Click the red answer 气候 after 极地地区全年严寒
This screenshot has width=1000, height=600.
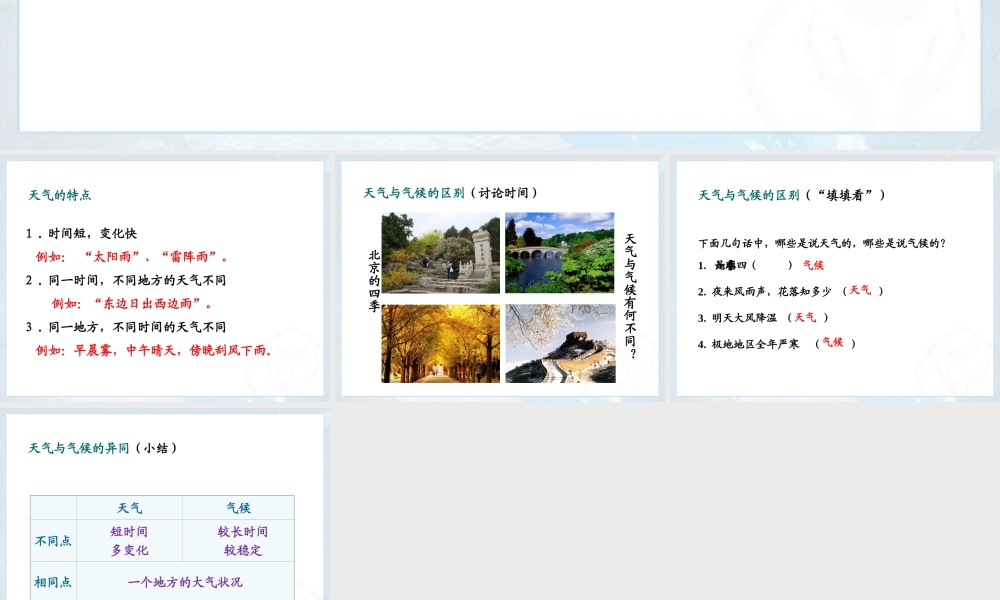pos(833,342)
